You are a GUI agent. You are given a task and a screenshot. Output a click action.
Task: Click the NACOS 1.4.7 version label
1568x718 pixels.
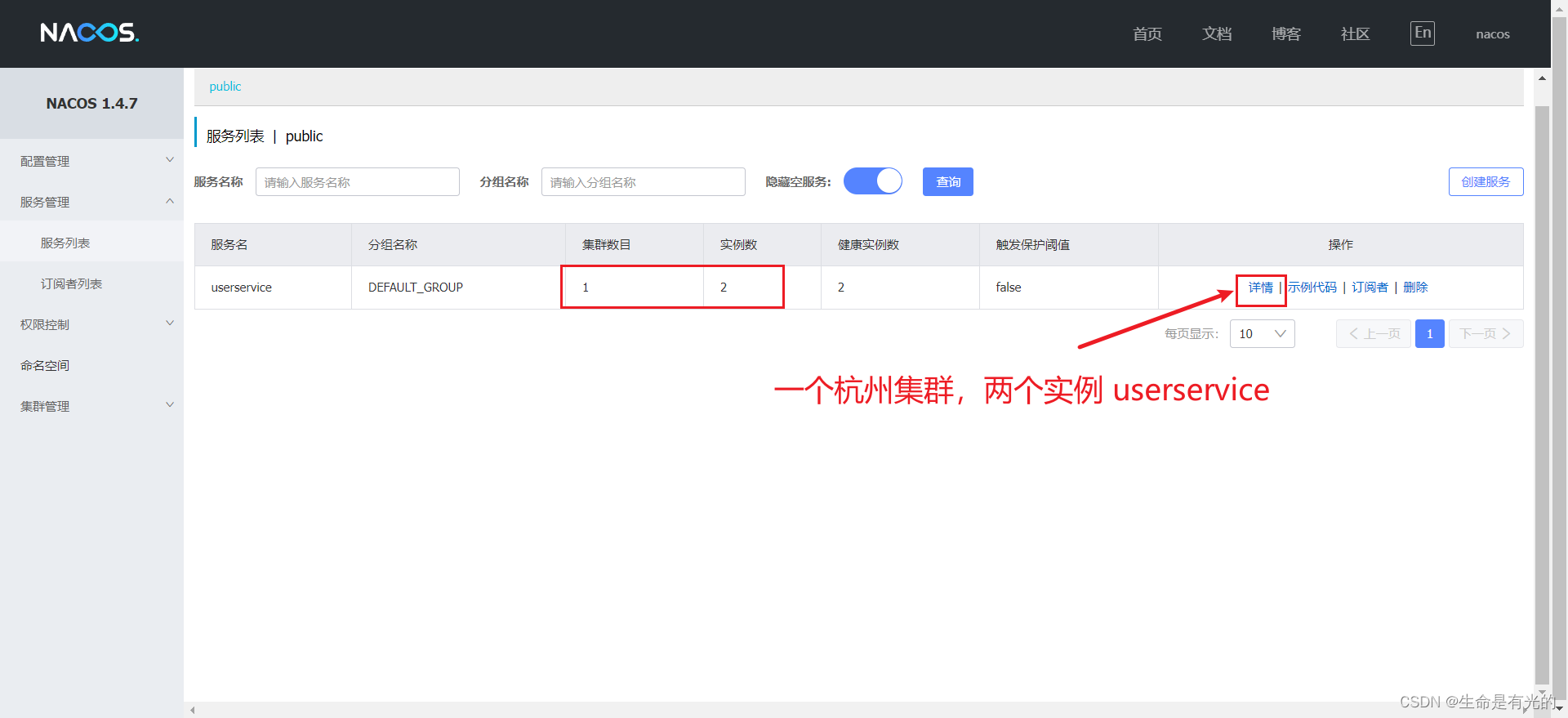pos(91,104)
